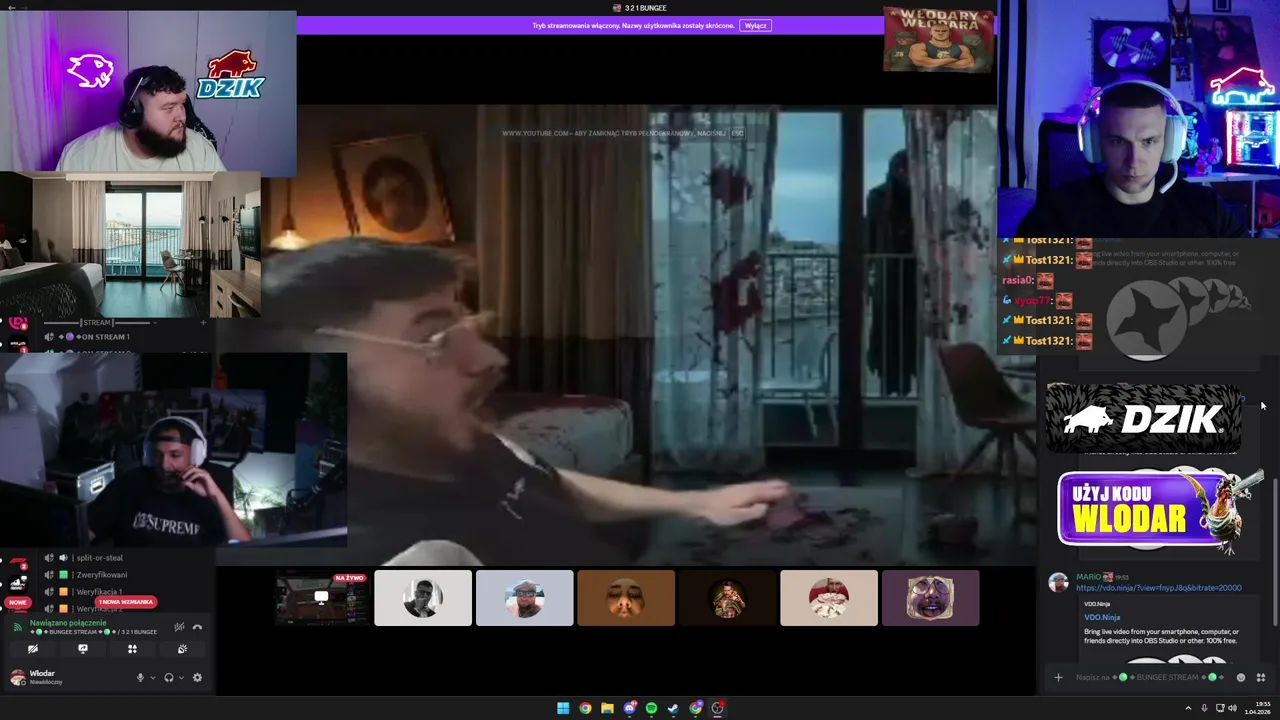Select participant tile with dark background avatar
Viewport: 1280px width, 720px height.
click(727, 598)
